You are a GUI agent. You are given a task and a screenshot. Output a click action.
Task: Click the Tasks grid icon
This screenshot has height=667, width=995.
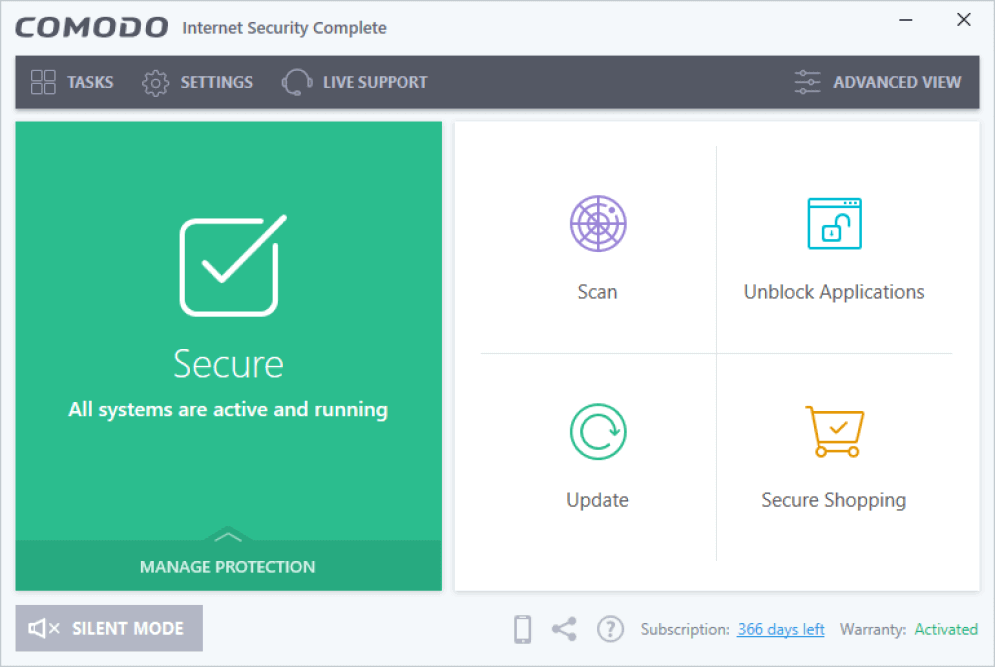click(43, 82)
